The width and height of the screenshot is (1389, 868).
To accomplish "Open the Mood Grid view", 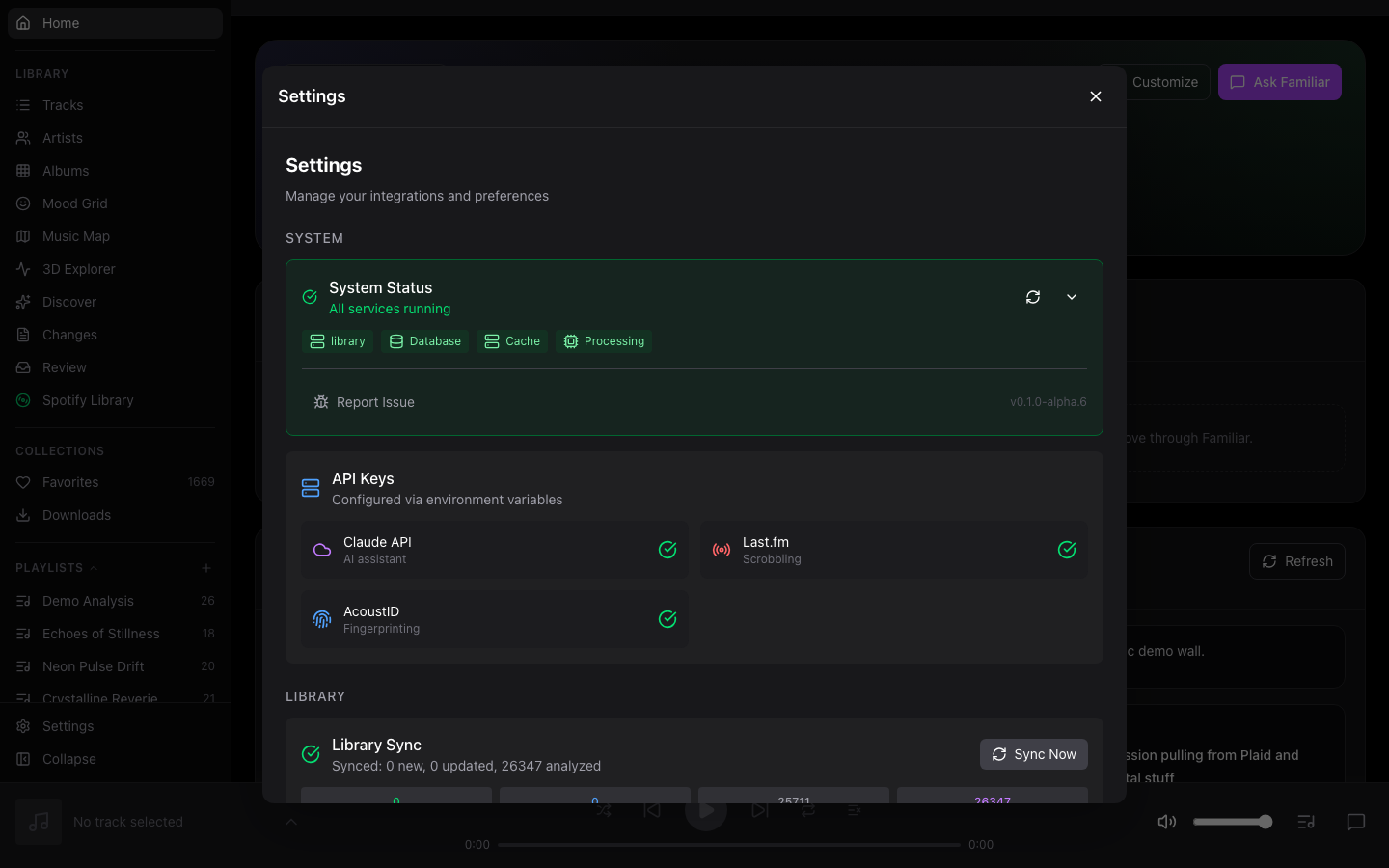I will coord(74,203).
